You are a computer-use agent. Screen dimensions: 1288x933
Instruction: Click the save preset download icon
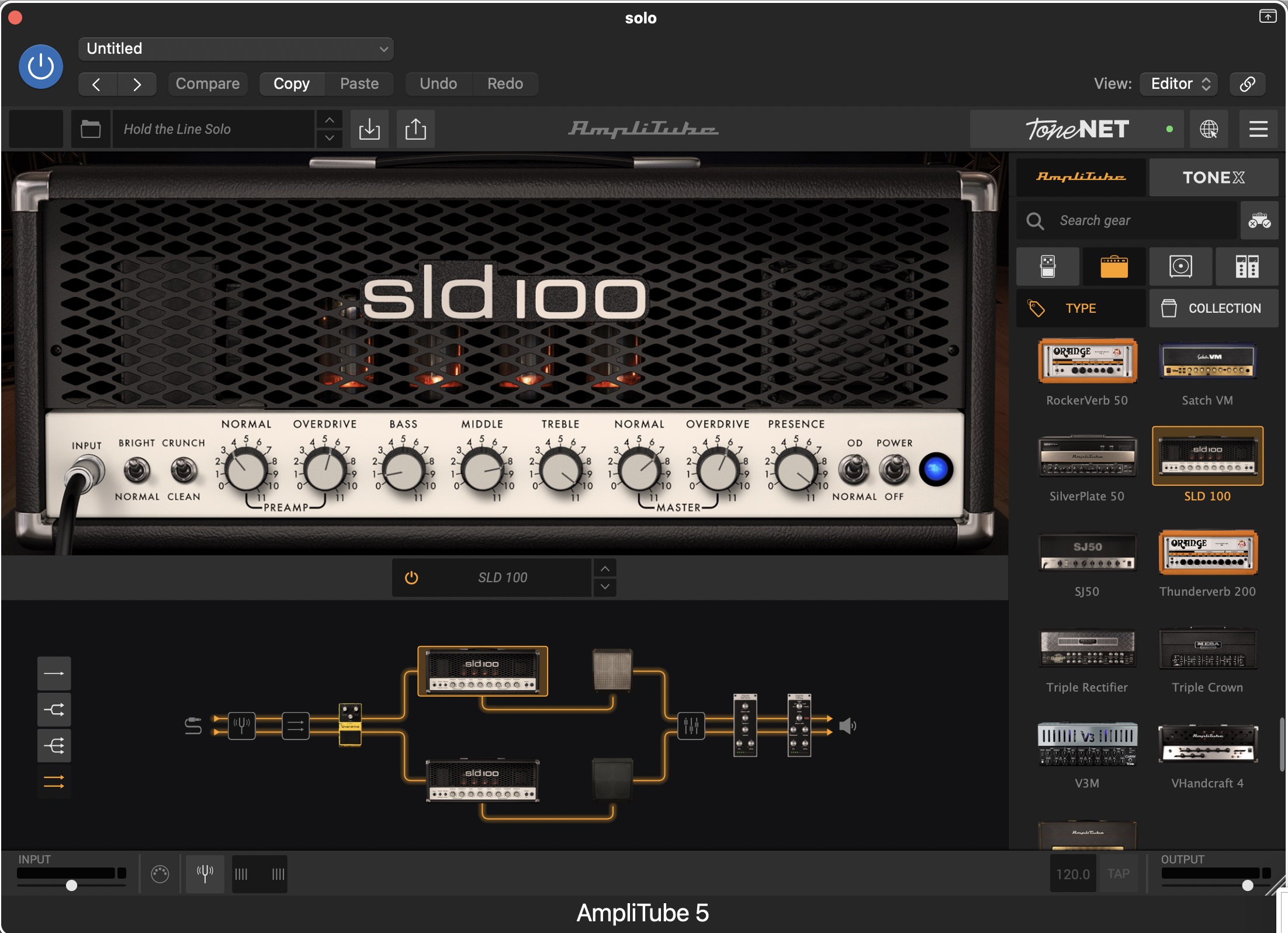tap(369, 129)
